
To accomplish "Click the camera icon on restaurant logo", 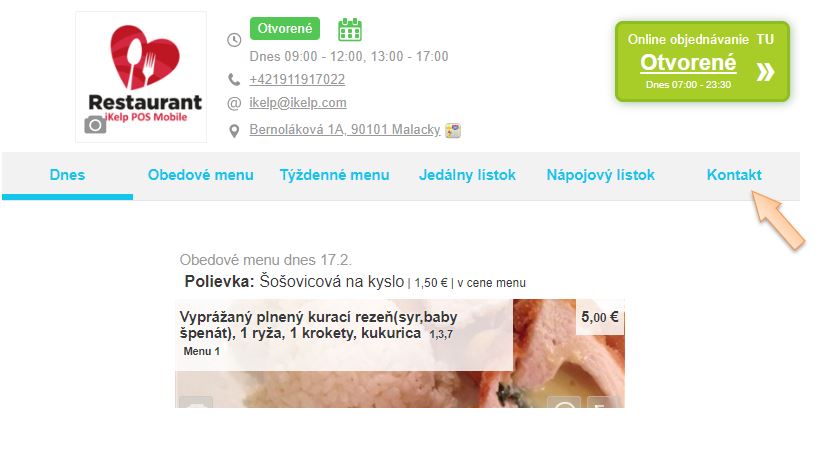I will [95, 125].
